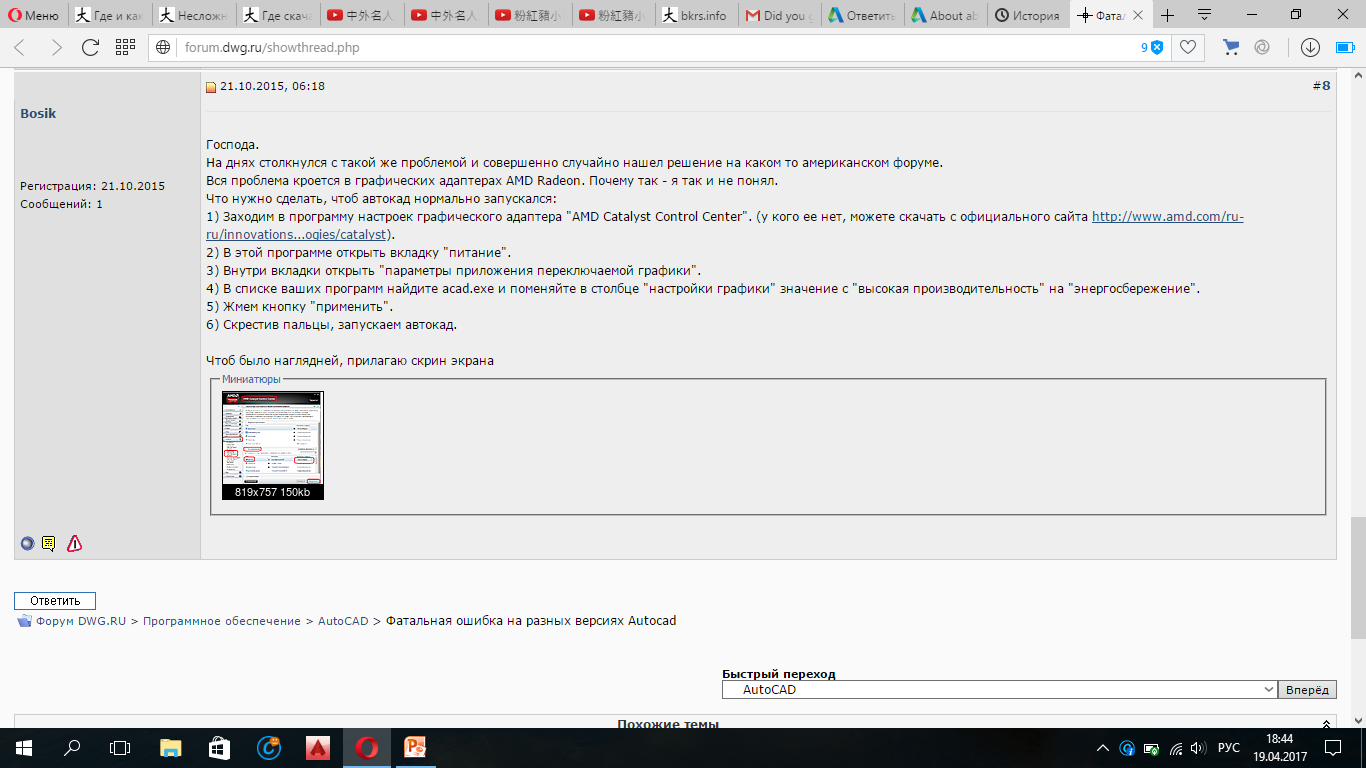This screenshot has height=768, width=1366.
Task: Report post via red warning icon
Action: (x=74, y=544)
